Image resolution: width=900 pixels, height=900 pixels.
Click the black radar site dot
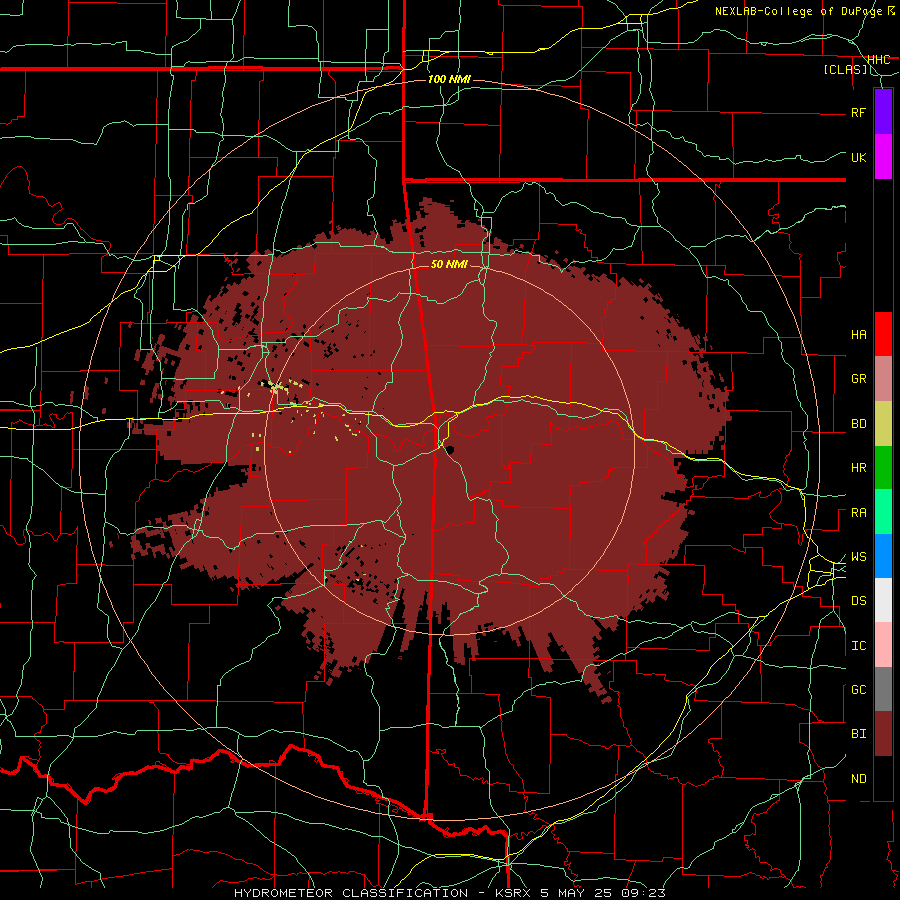(x=451, y=450)
